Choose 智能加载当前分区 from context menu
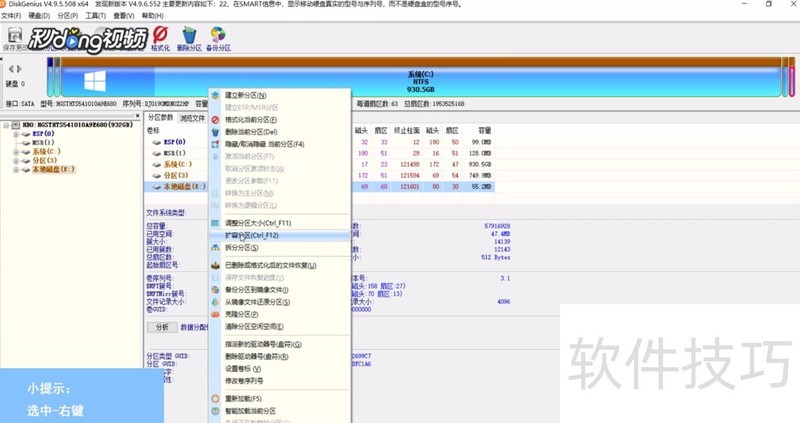The height and width of the screenshot is (423, 800). [280, 411]
